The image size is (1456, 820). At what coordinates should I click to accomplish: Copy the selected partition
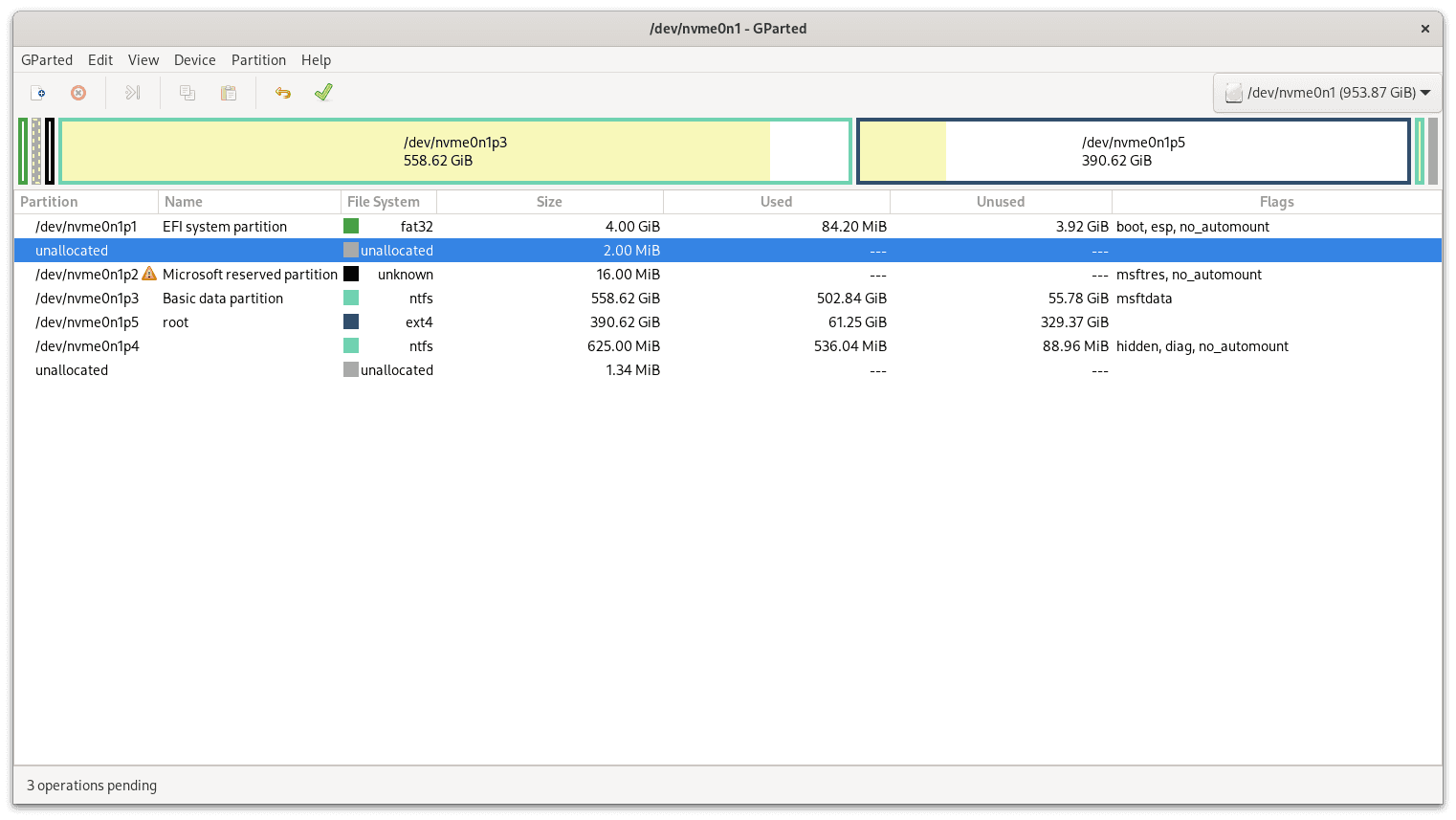coord(187,92)
